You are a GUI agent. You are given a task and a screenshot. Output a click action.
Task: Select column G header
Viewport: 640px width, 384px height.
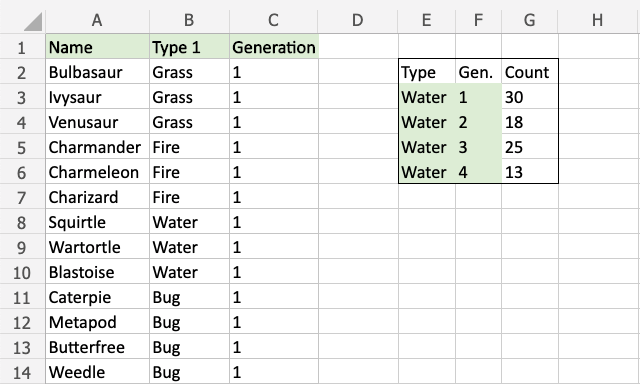click(x=529, y=20)
